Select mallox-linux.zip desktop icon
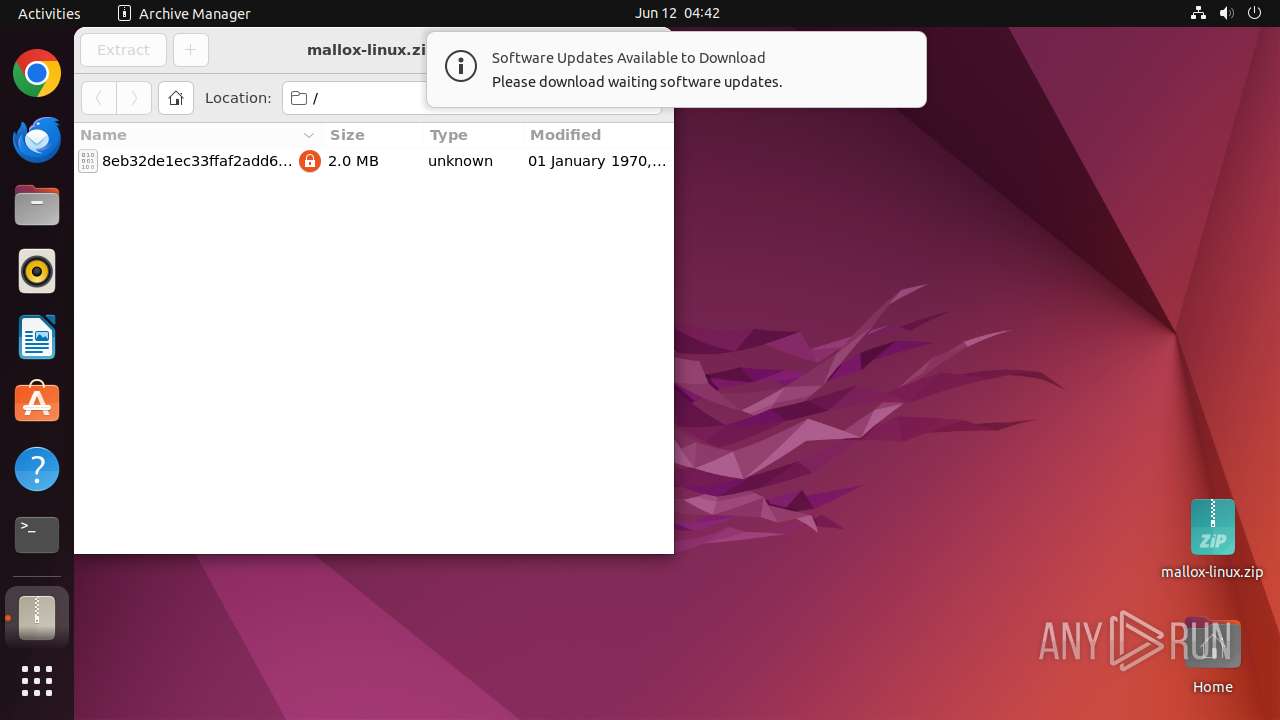The image size is (1280, 720). pos(1212,540)
